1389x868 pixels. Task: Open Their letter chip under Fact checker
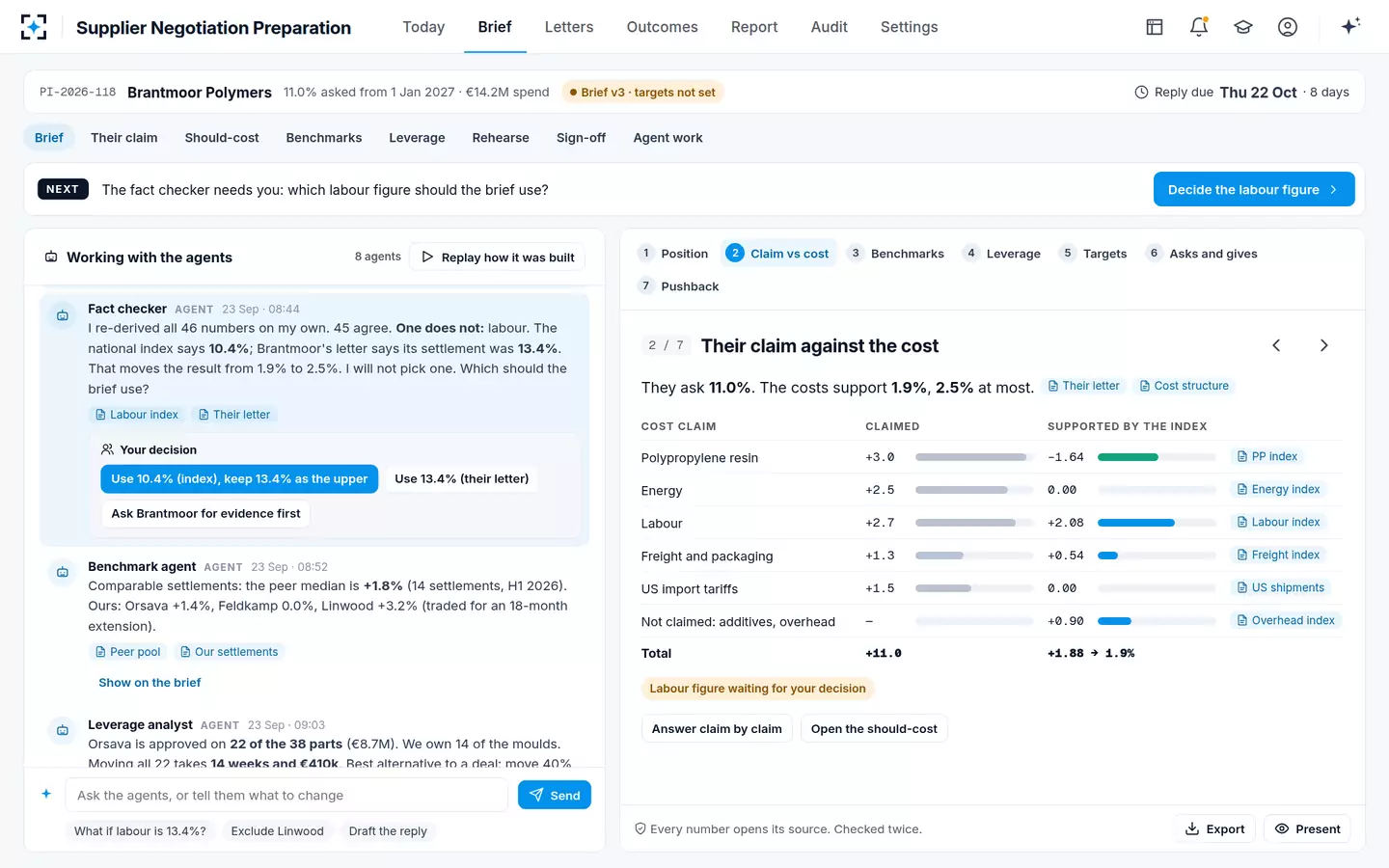pos(234,415)
